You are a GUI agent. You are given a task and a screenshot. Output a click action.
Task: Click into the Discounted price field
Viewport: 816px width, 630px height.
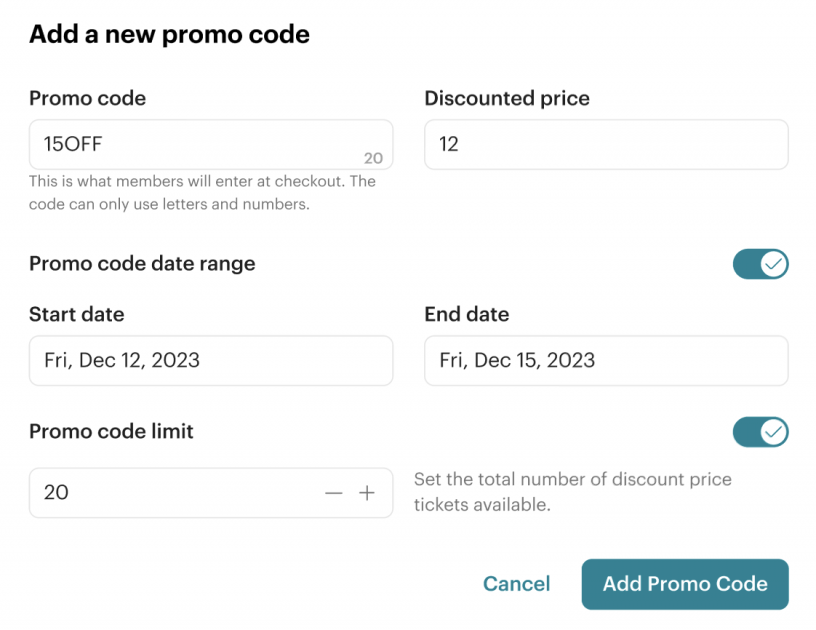click(606, 144)
